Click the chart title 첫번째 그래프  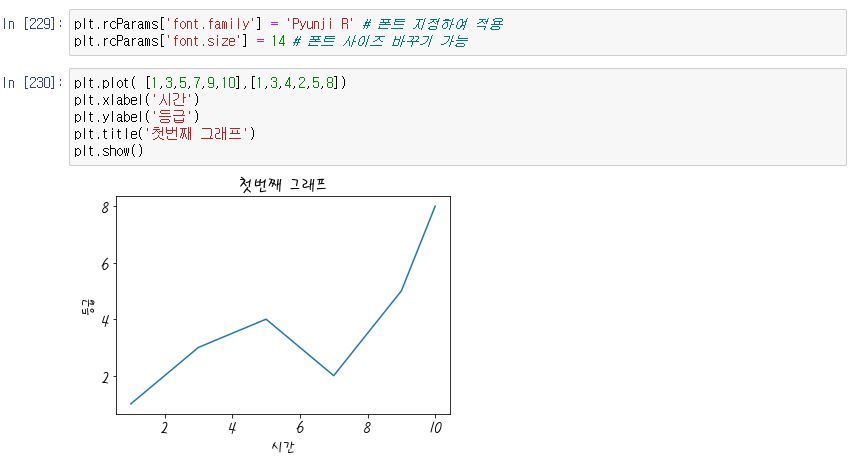coord(283,185)
